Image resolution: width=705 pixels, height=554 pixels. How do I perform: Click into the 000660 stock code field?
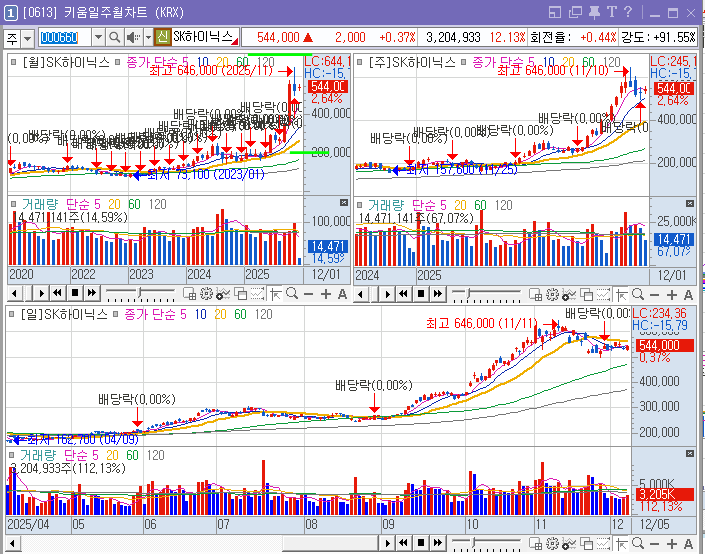(x=65, y=37)
